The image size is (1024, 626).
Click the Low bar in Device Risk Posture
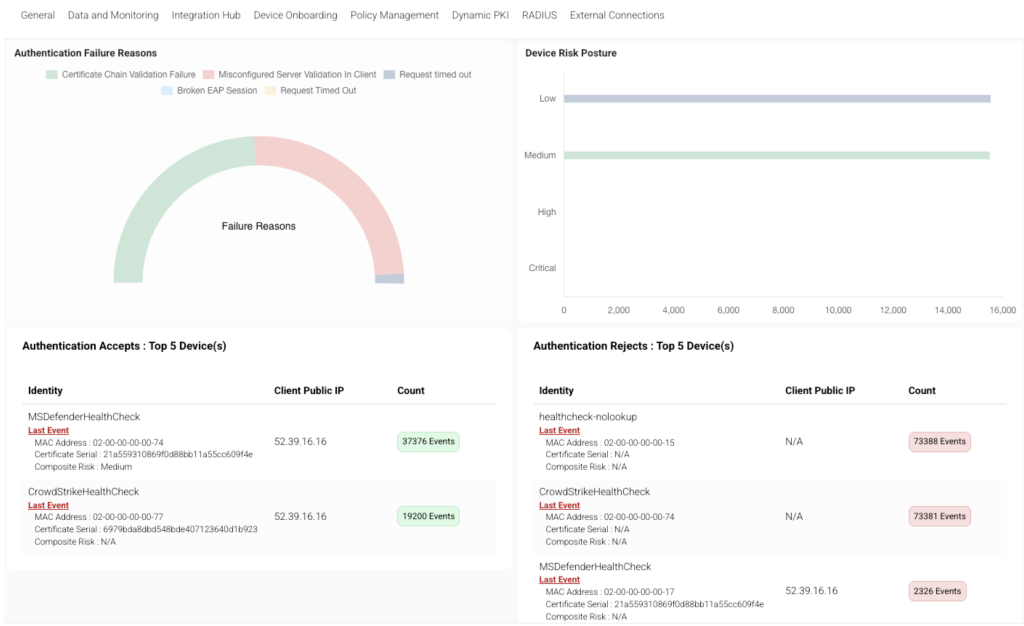pyautogui.click(x=776, y=99)
